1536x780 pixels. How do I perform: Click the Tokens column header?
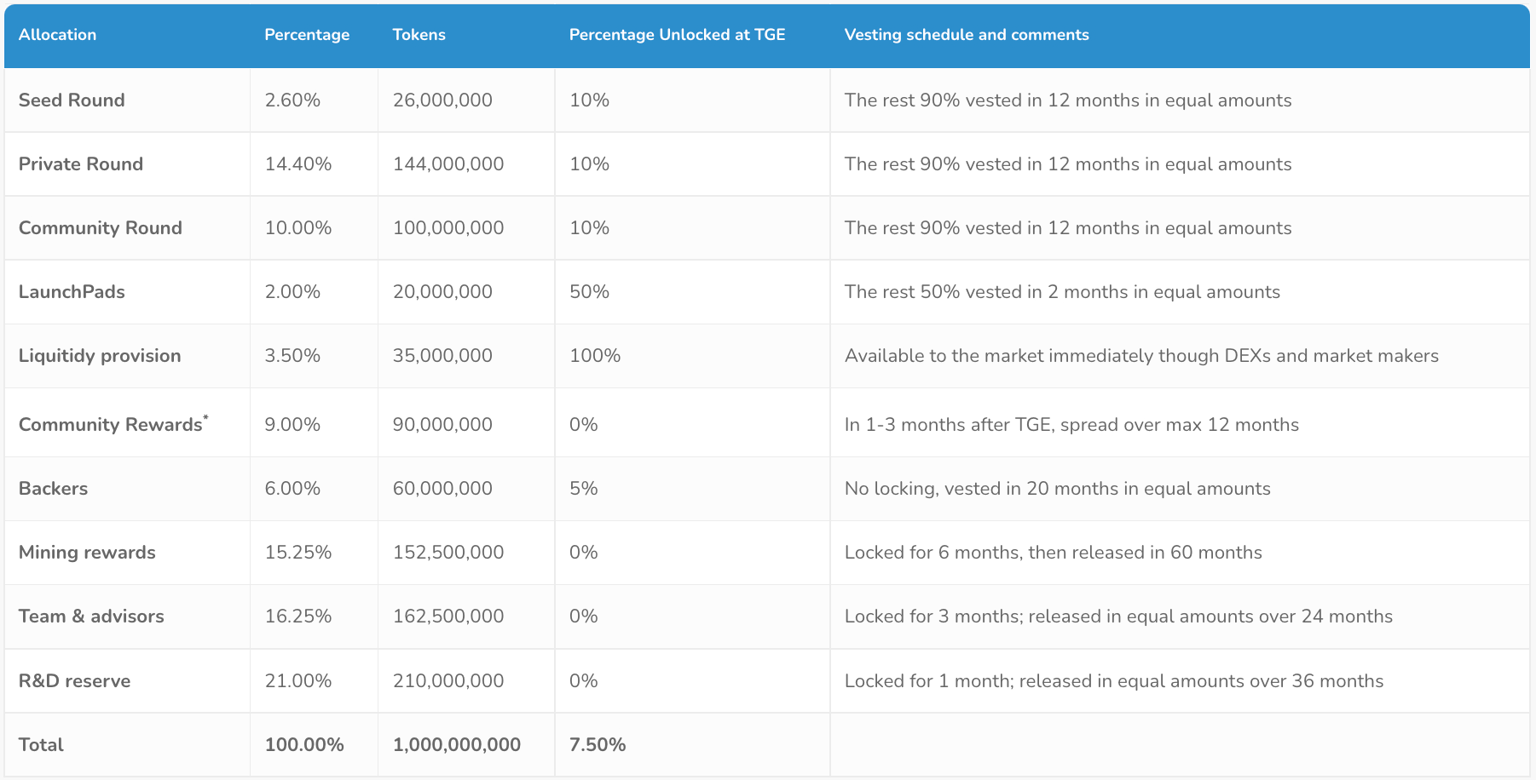[419, 35]
